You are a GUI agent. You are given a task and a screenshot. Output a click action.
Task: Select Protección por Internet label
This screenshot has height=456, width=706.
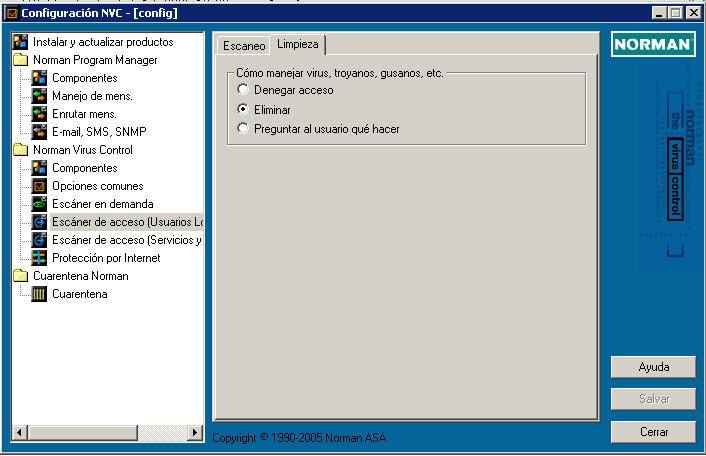click(x=106, y=258)
